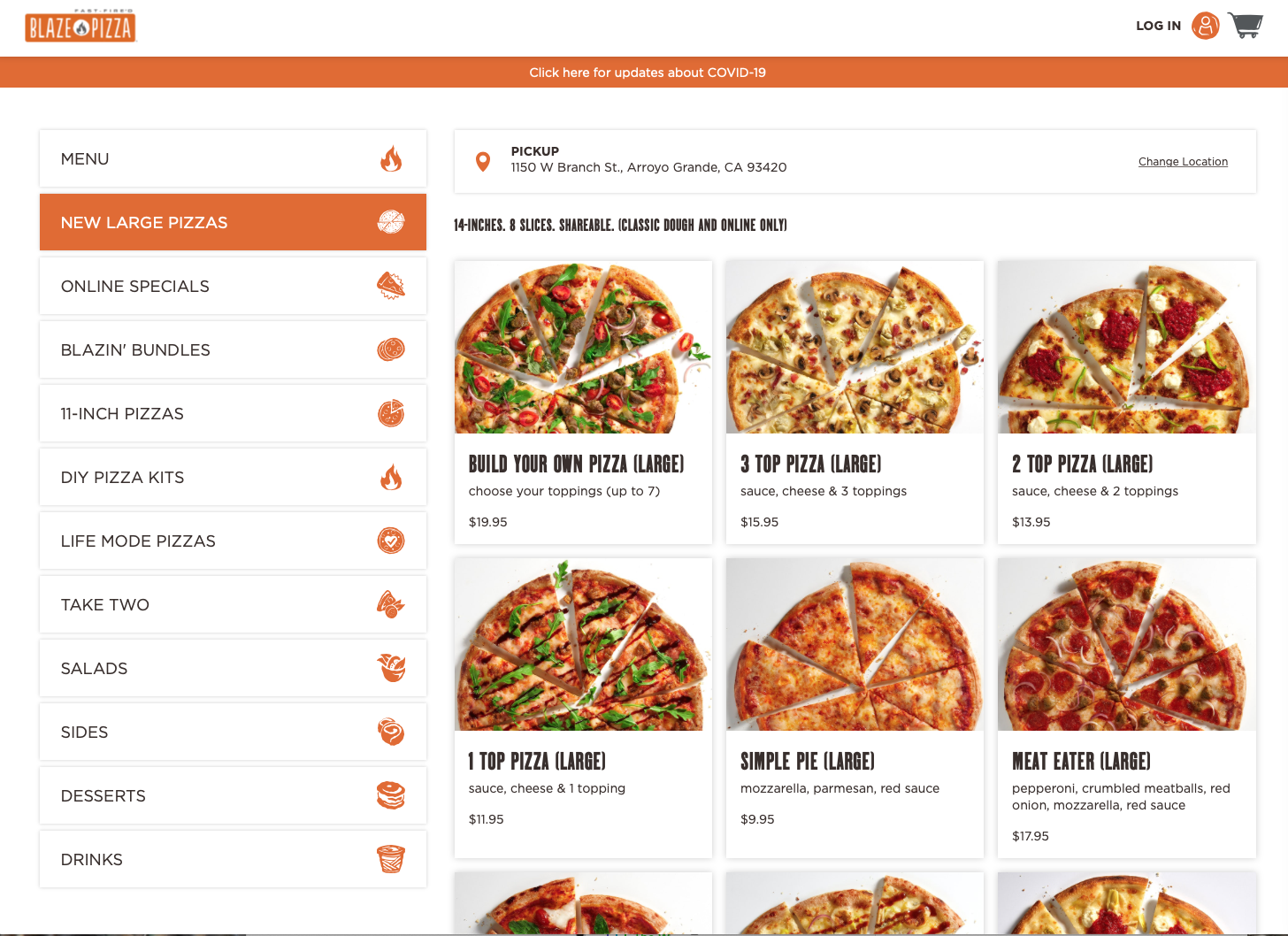
Task: Select the pizza icon beside NEW LARGE PIZZAS
Action: click(391, 222)
